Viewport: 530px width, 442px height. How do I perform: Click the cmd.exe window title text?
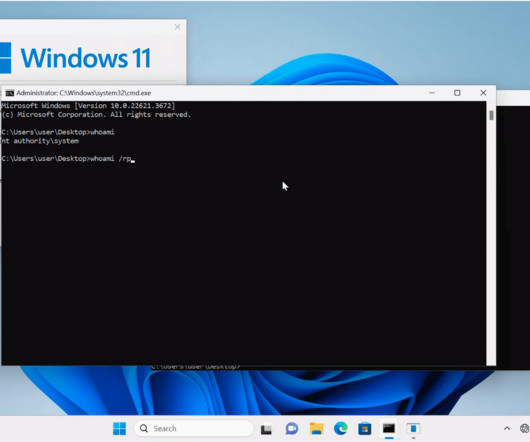point(83,93)
